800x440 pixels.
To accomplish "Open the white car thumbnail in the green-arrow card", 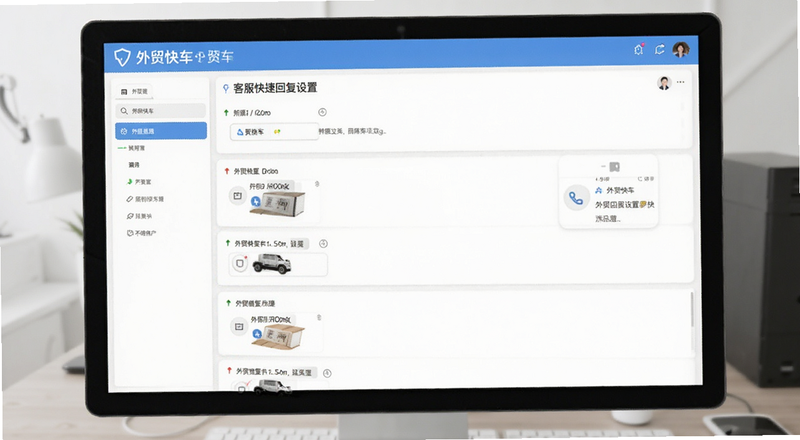I will [272, 263].
